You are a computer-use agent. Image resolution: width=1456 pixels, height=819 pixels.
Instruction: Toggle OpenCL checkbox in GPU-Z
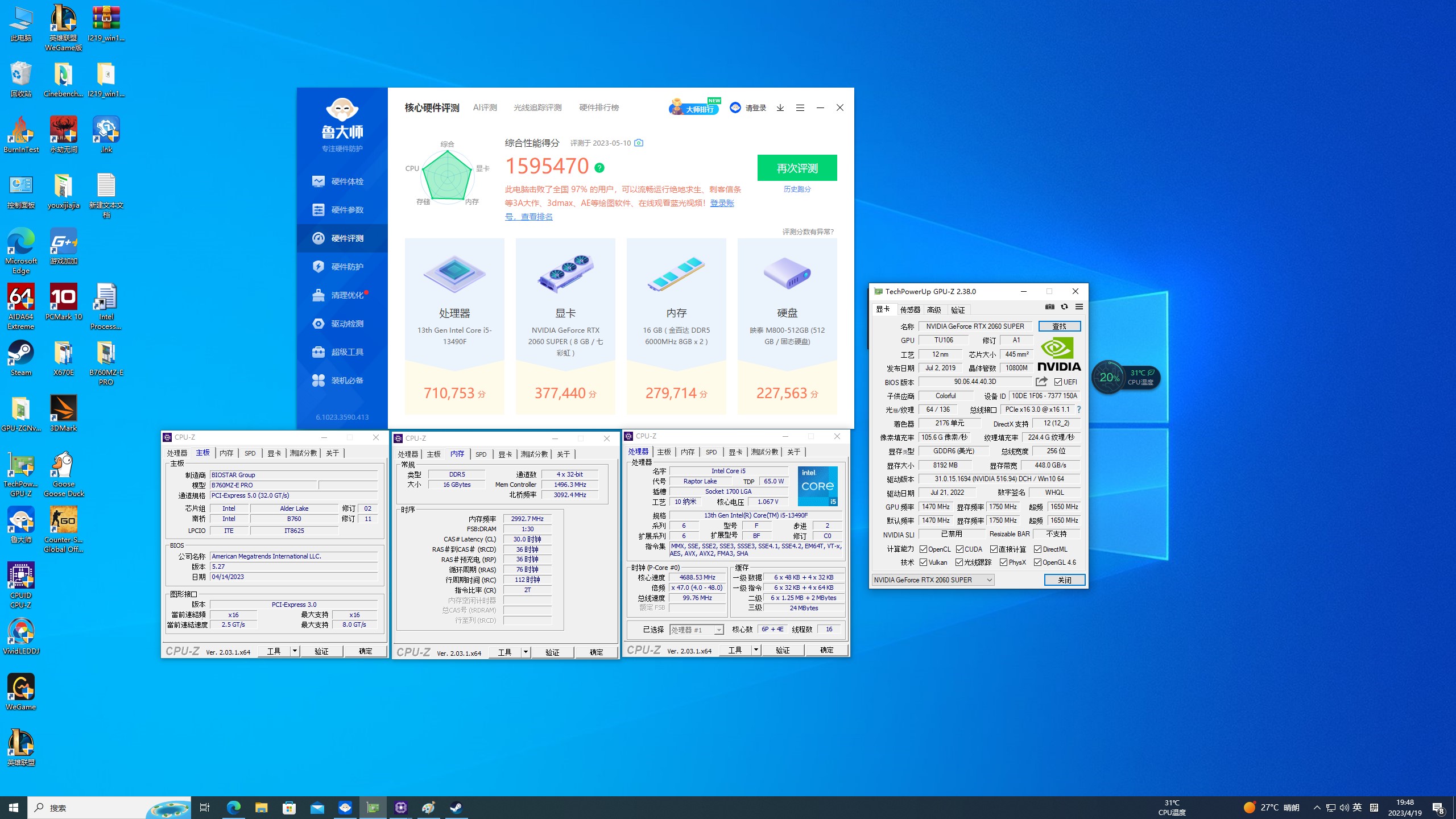[x=924, y=549]
